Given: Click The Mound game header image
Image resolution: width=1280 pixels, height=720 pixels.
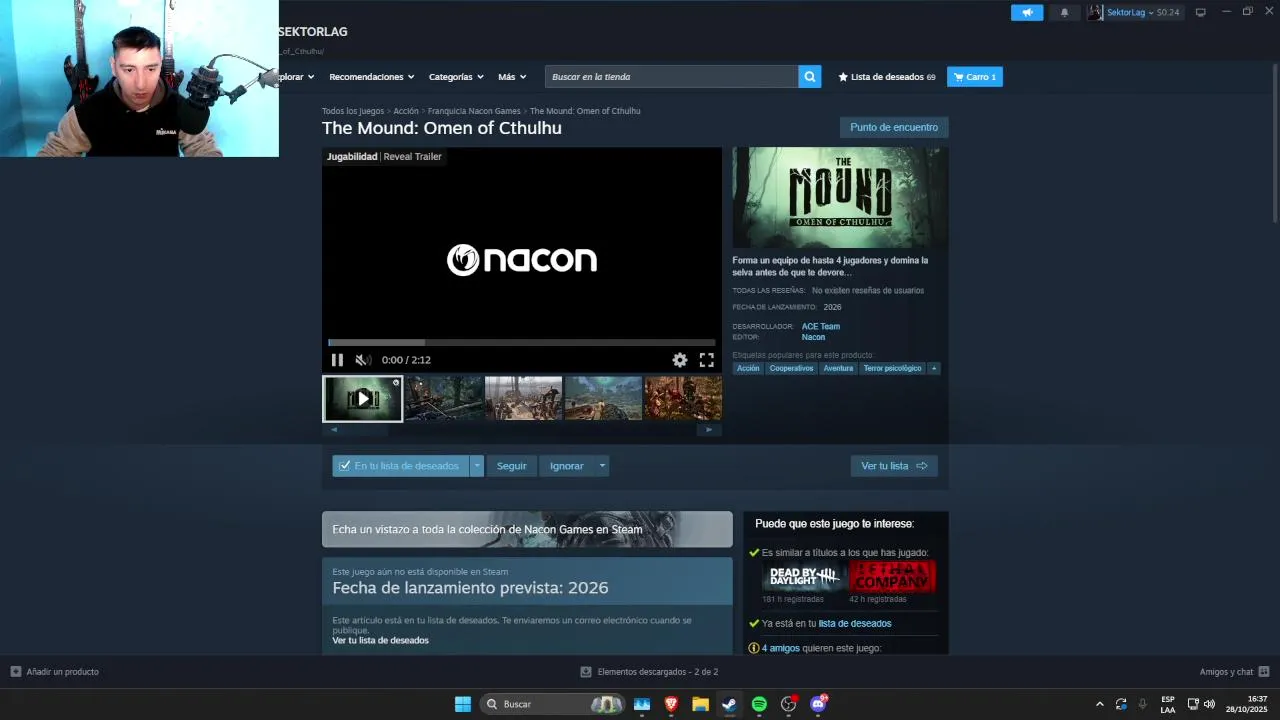Looking at the screenshot, I should (x=840, y=197).
